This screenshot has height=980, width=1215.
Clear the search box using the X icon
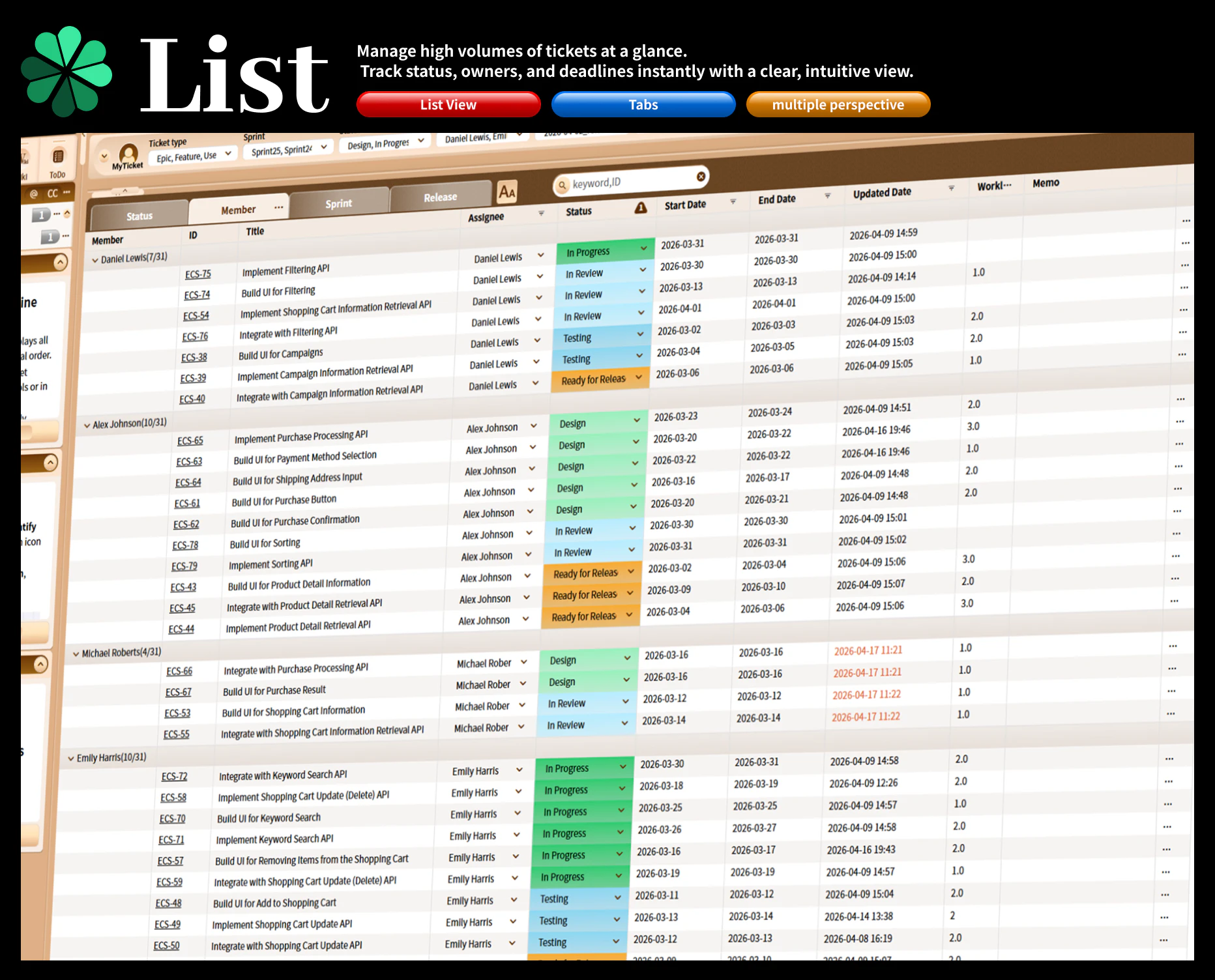[x=701, y=176]
